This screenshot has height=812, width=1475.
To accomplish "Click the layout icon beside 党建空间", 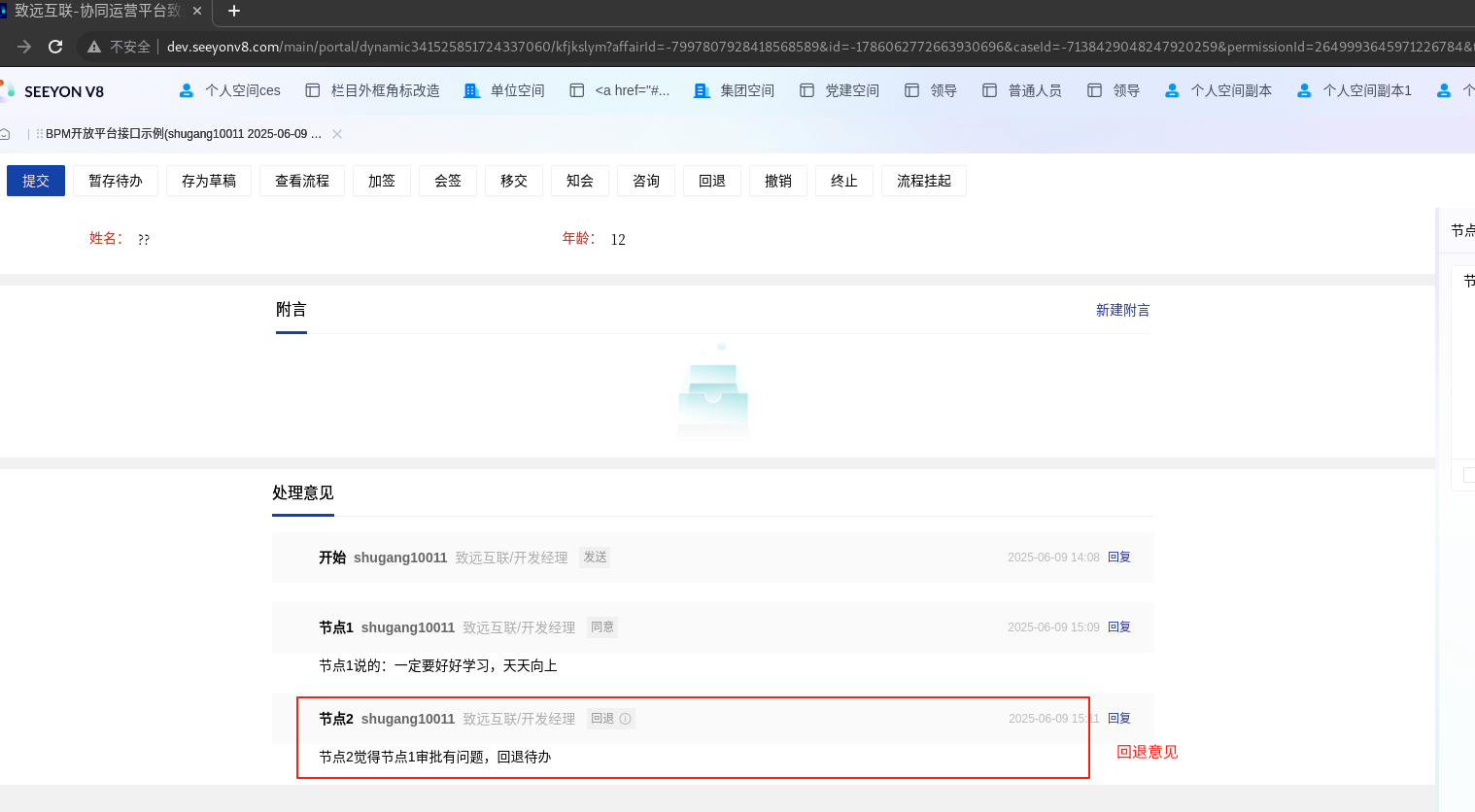I will coord(806,90).
